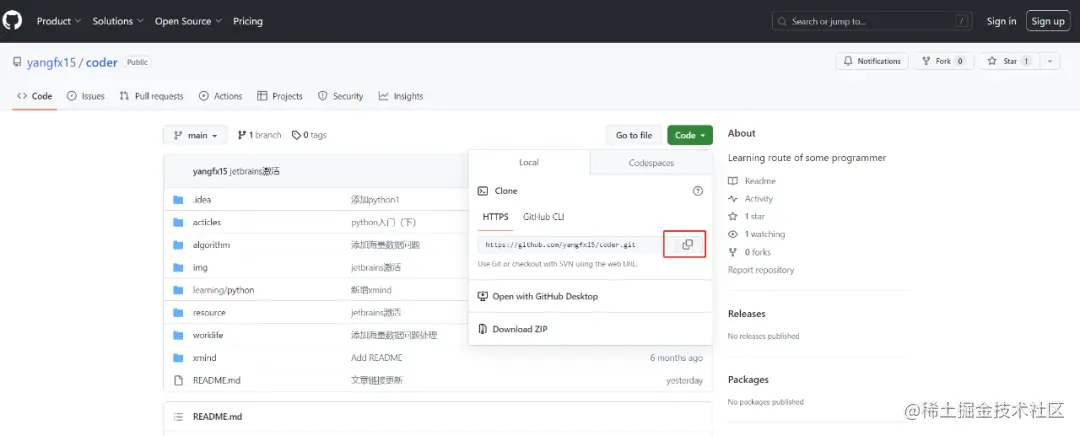Click the yangfx15 commit author name
The height and width of the screenshot is (436, 1080).
[210, 172]
